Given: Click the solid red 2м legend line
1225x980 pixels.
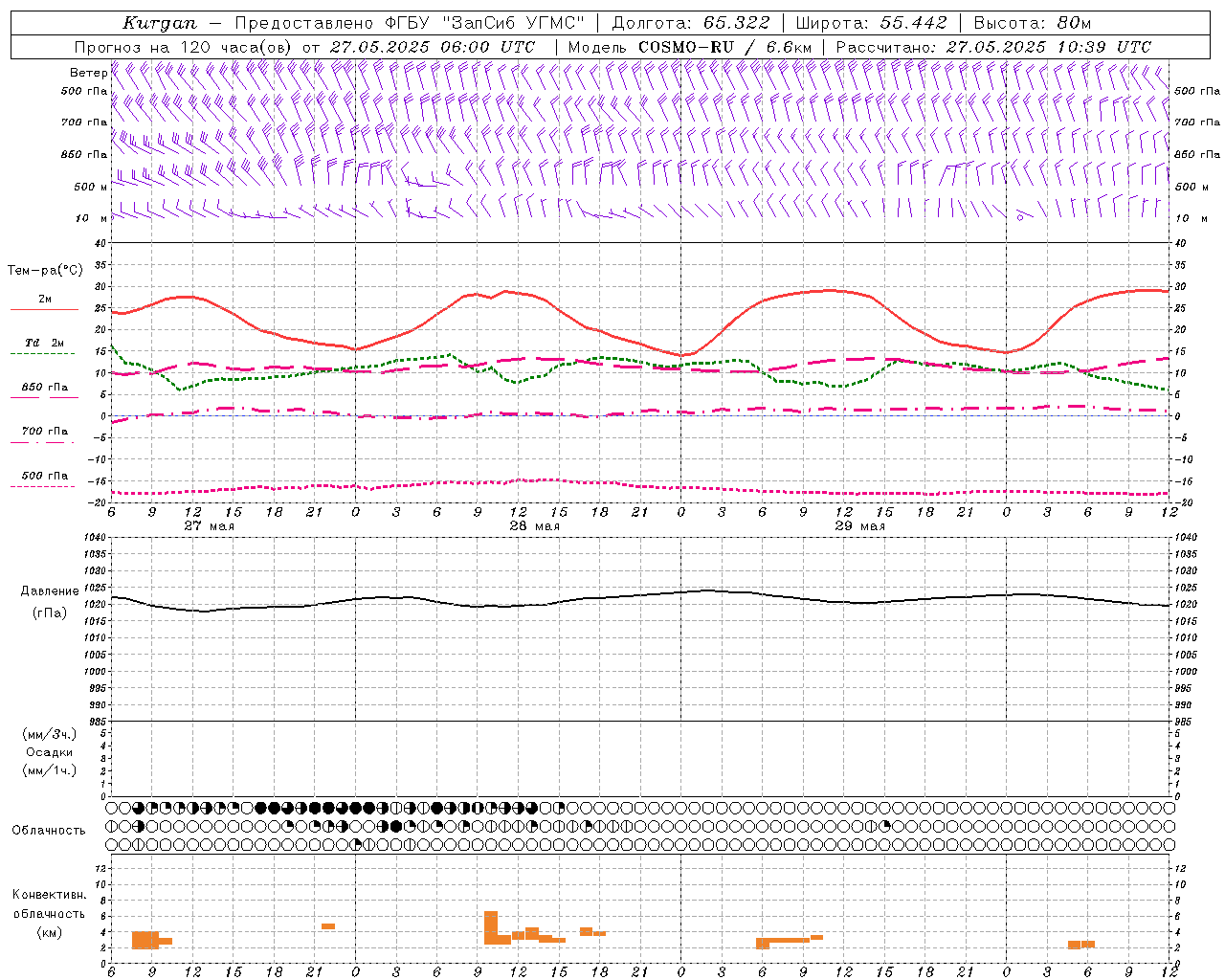Looking at the screenshot, I should 44,309.
